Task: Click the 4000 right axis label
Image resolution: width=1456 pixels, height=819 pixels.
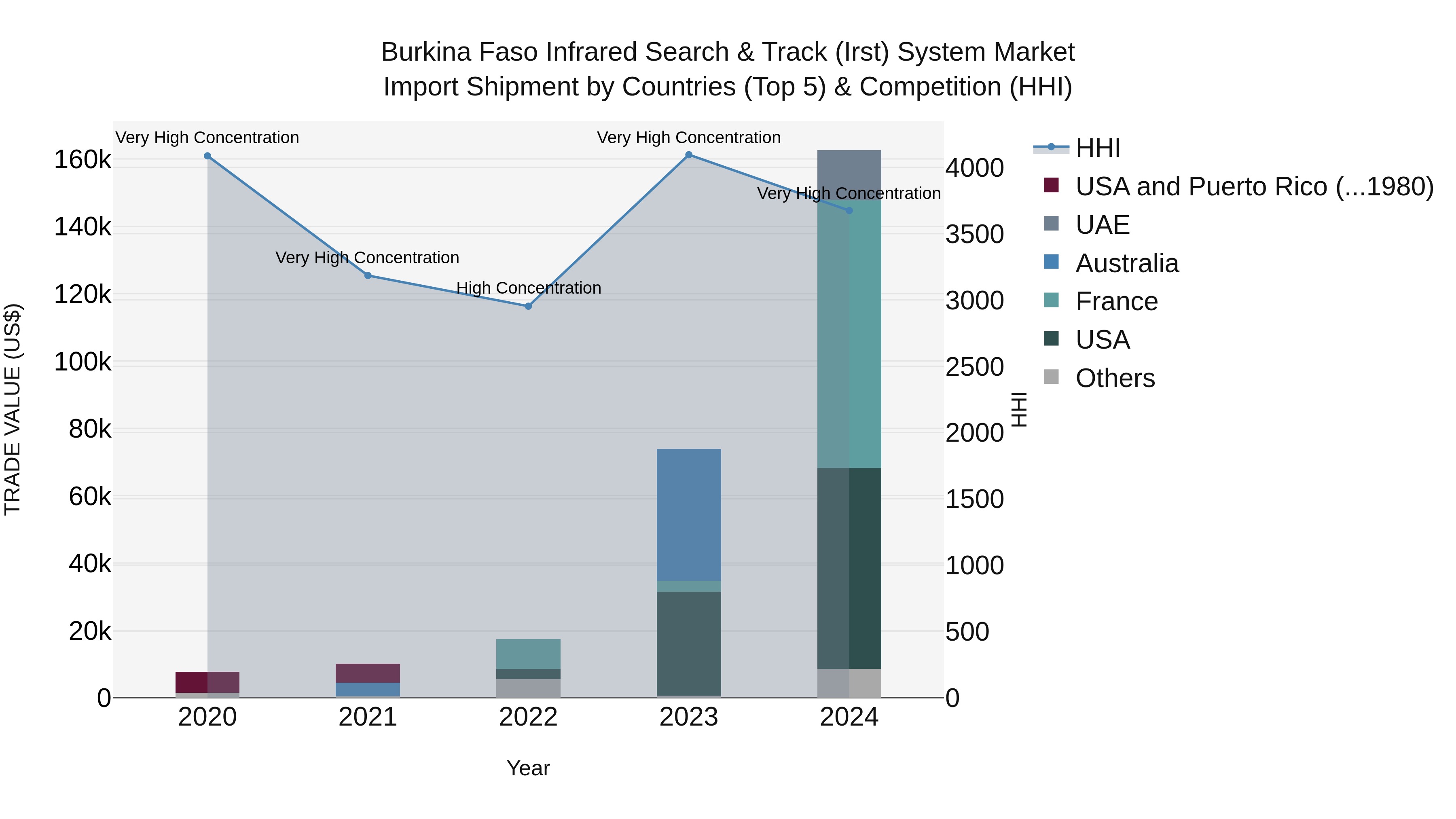Action: point(975,168)
